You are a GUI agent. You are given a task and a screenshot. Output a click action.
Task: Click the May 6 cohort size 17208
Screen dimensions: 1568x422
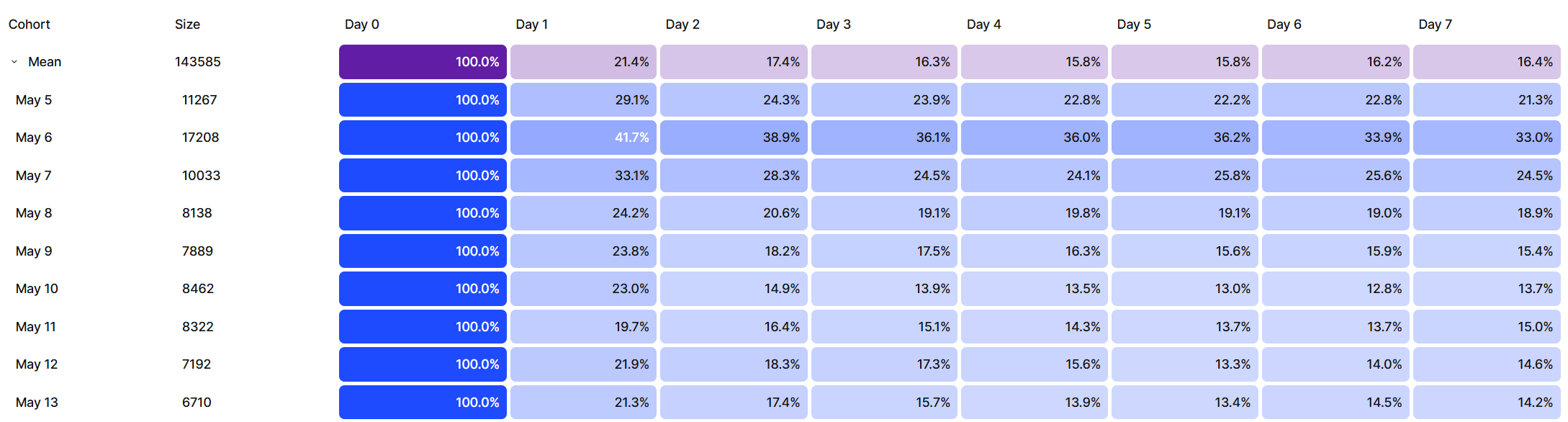[200, 138]
